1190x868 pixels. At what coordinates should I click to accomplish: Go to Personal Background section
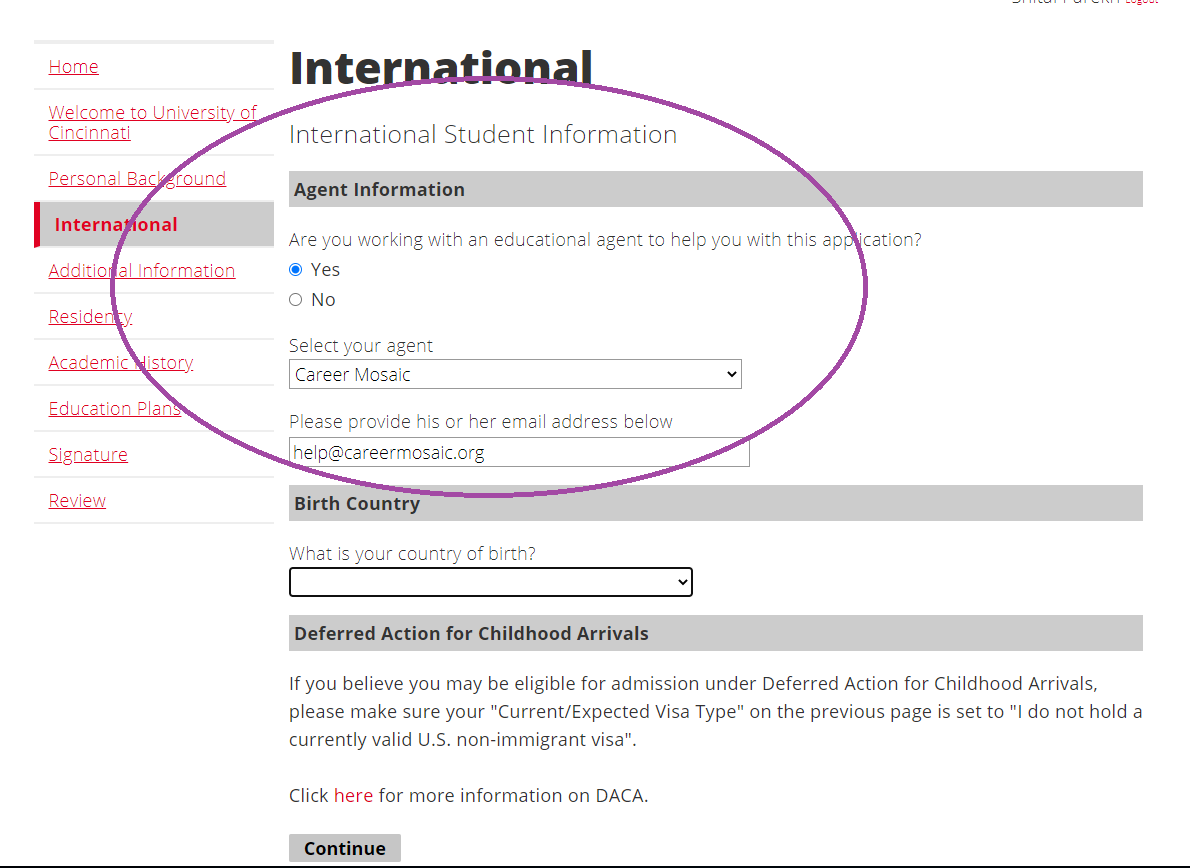click(x=137, y=178)
